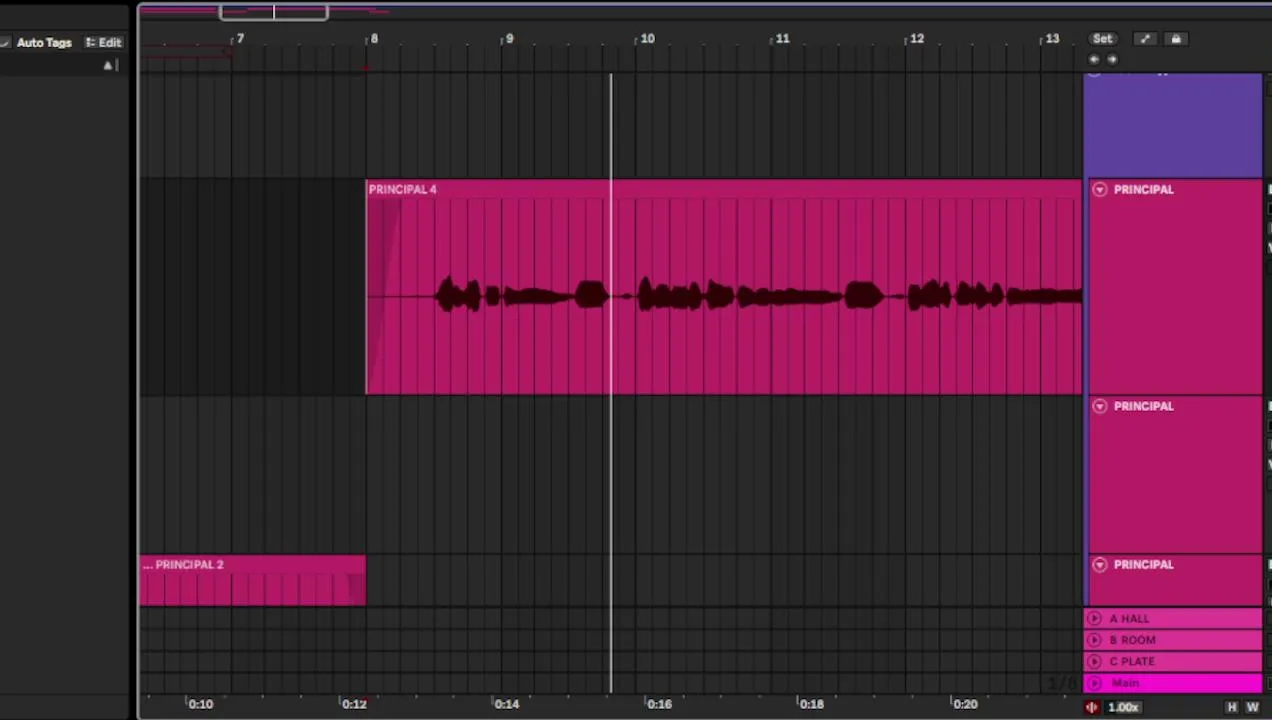Click the arrangement overview zoom box at top
This screenshot has width=1272, height=720.
(273, 12)
